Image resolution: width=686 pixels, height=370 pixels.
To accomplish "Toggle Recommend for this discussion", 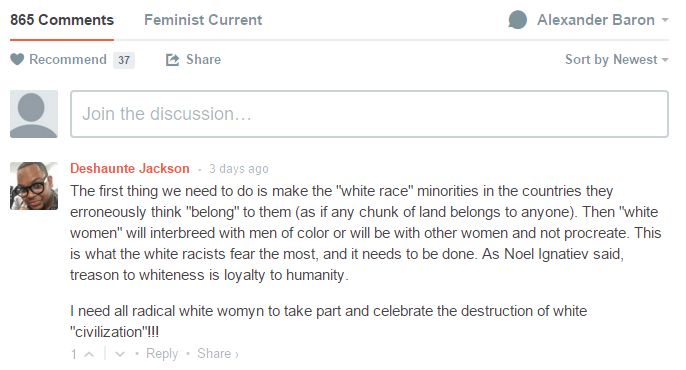I will coord(68,59).
